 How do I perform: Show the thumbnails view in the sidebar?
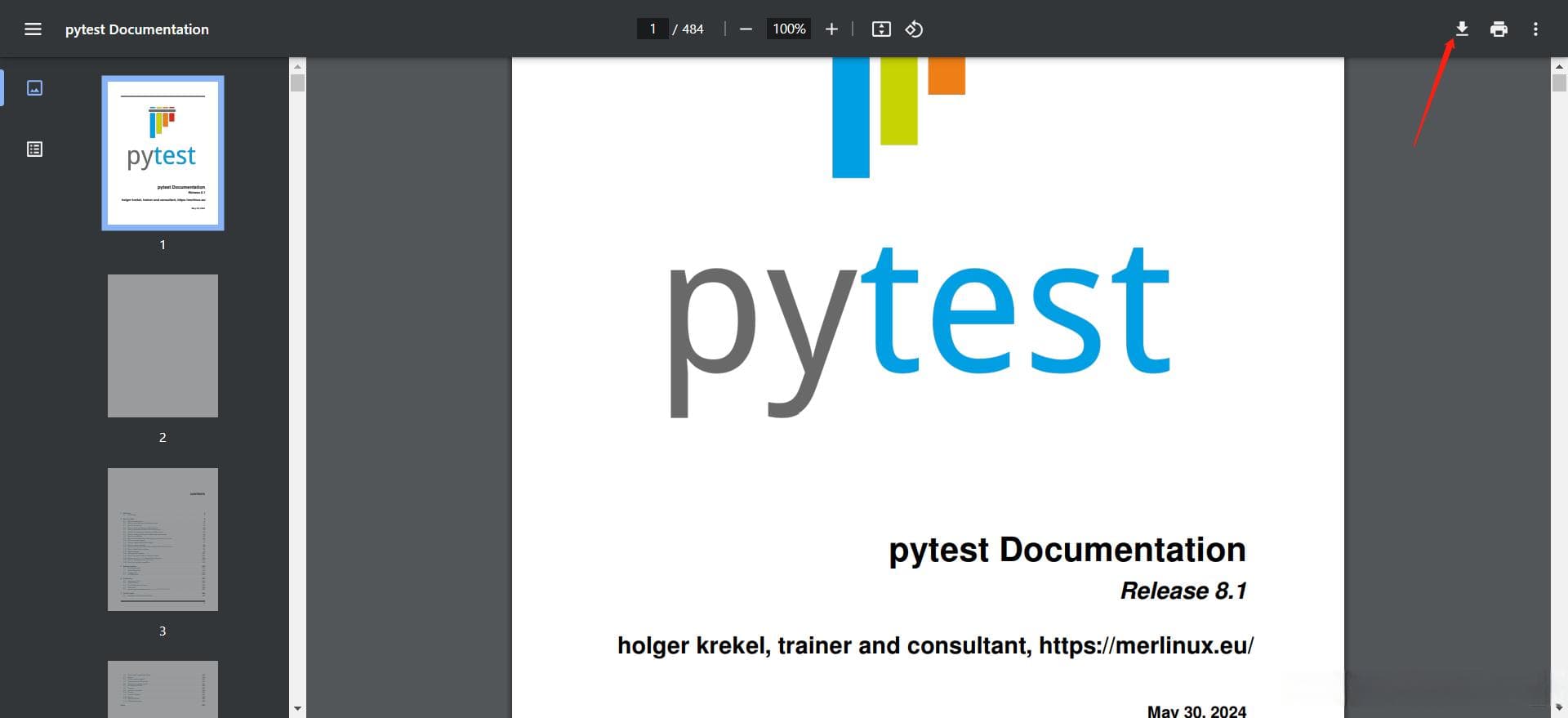coord(34,87)
